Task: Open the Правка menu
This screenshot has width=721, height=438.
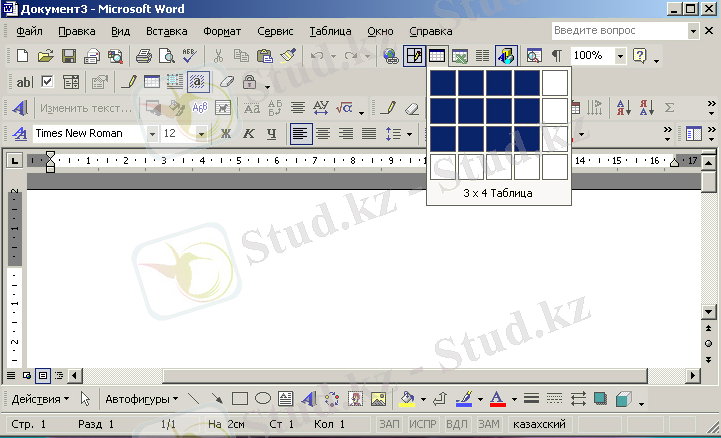Action: coord(77,31)
